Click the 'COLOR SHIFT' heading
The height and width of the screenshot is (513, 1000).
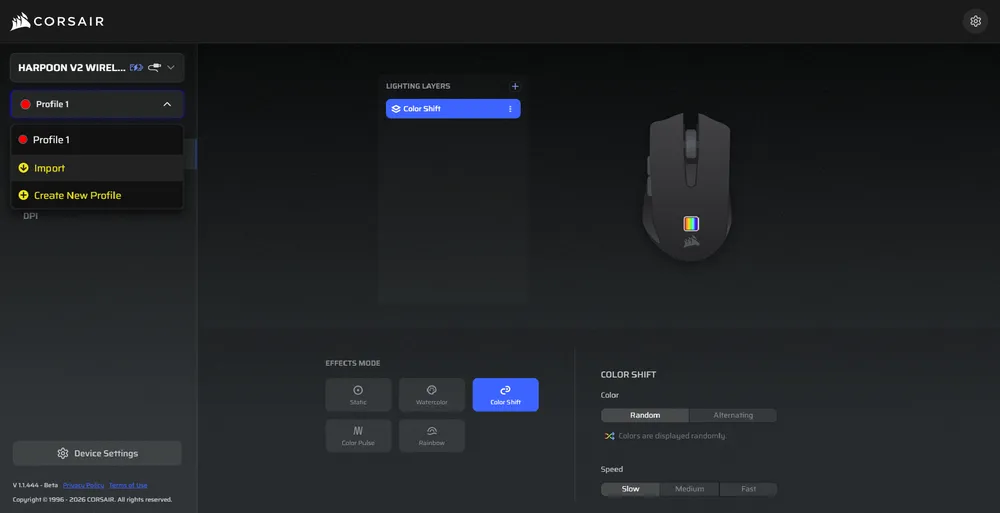(x=628, y=375)
